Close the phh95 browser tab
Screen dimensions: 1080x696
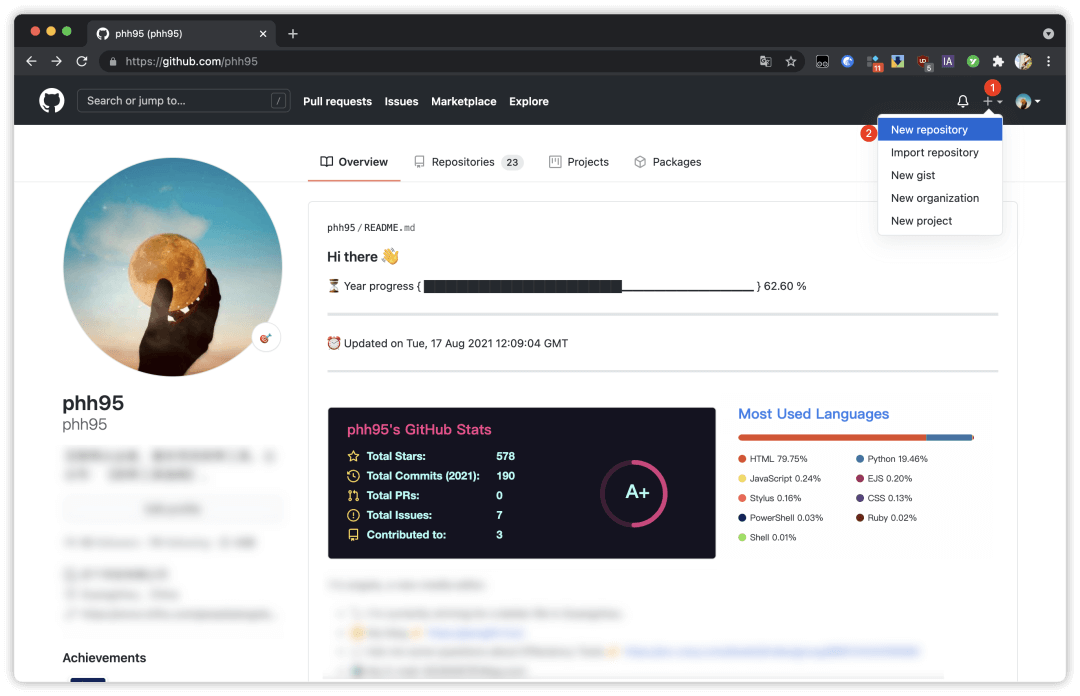click(262, 33)
